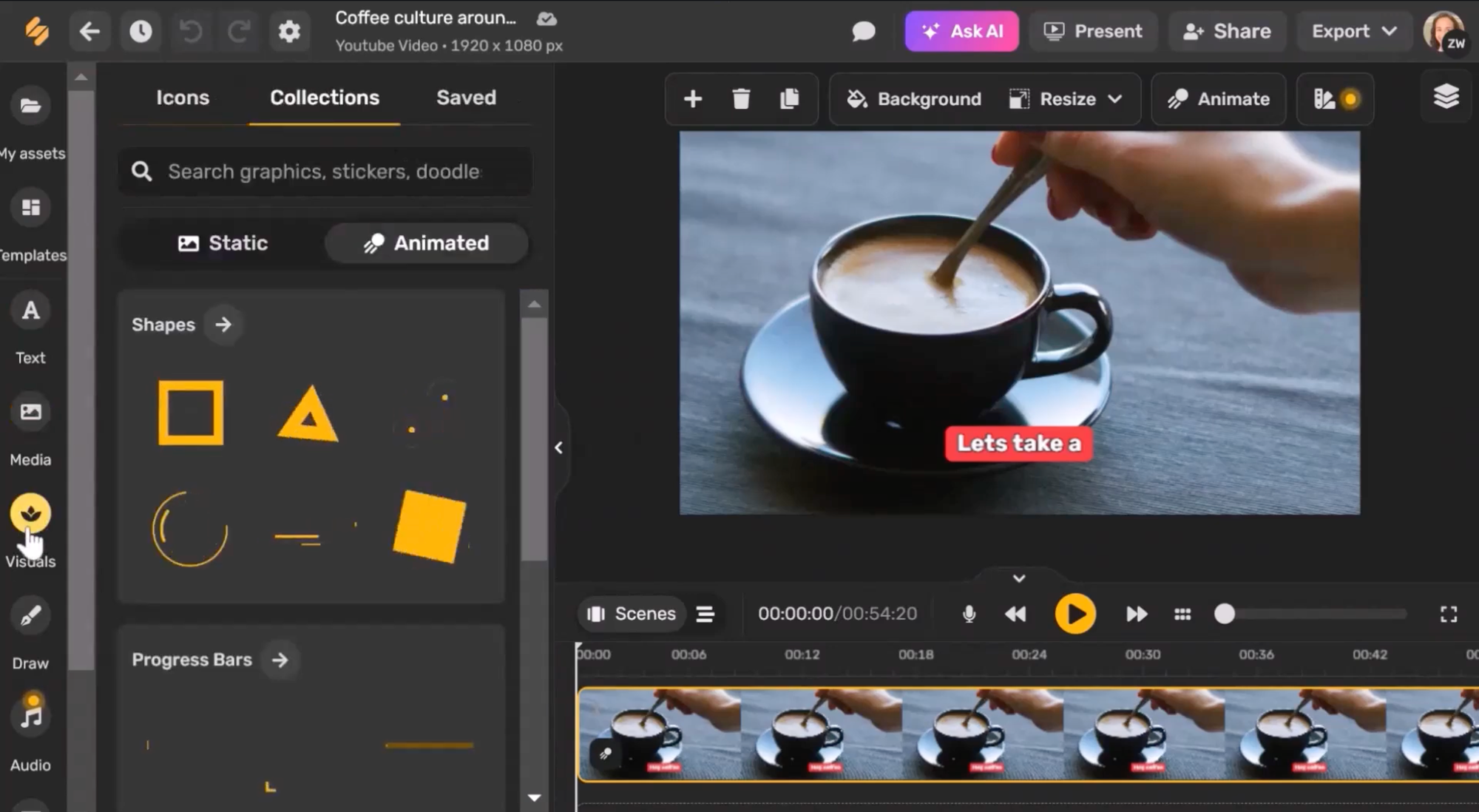Duplicate the scene with copy icon

(789, 98)
